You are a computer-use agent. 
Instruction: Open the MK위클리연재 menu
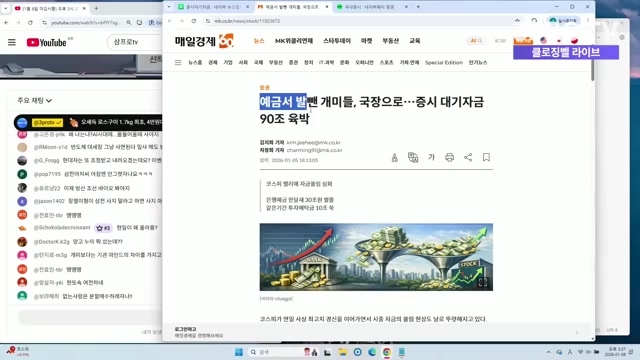coord(294,41)
